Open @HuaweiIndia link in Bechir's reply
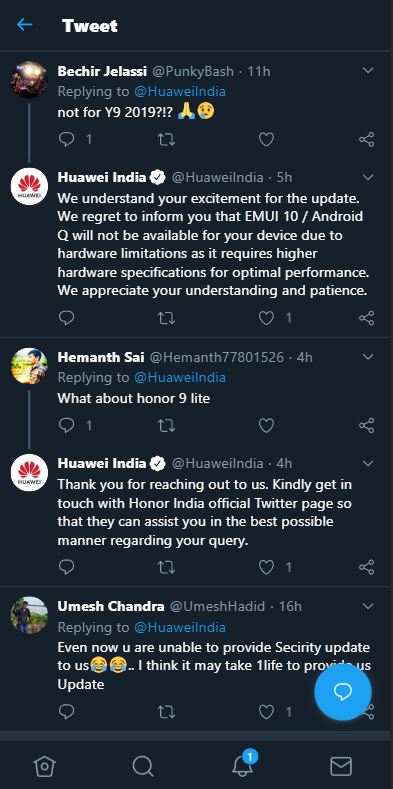 click(180, 91)
